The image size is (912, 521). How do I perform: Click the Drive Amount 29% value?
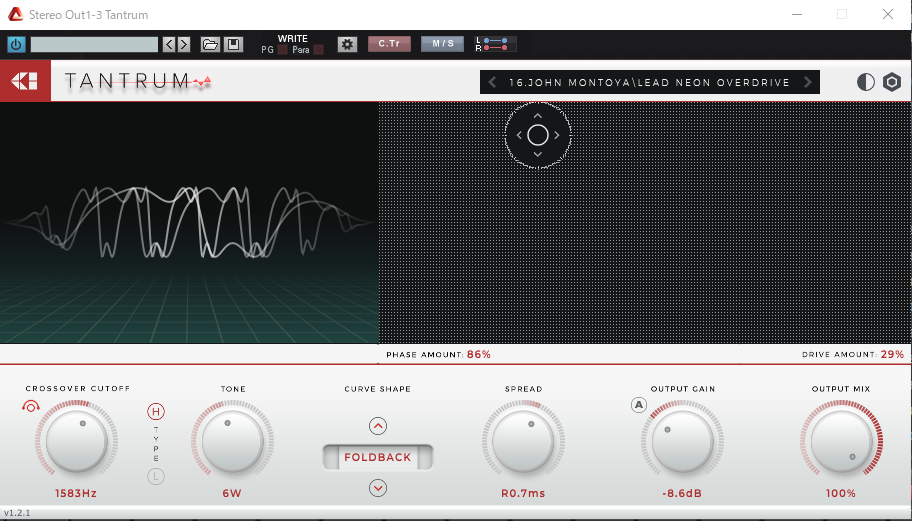tap(892, 354)
